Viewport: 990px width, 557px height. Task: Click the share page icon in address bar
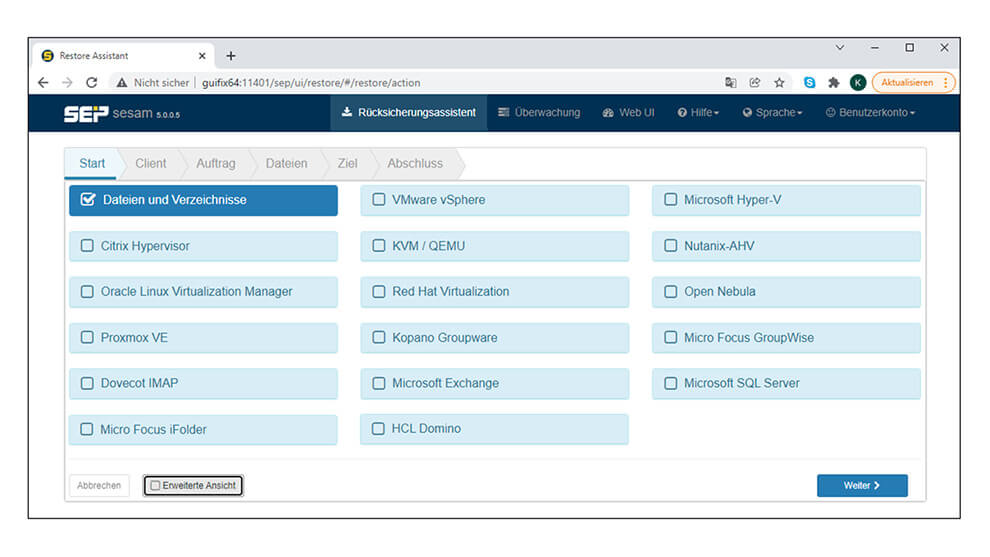pyautogui.click(x=755, y=83)
